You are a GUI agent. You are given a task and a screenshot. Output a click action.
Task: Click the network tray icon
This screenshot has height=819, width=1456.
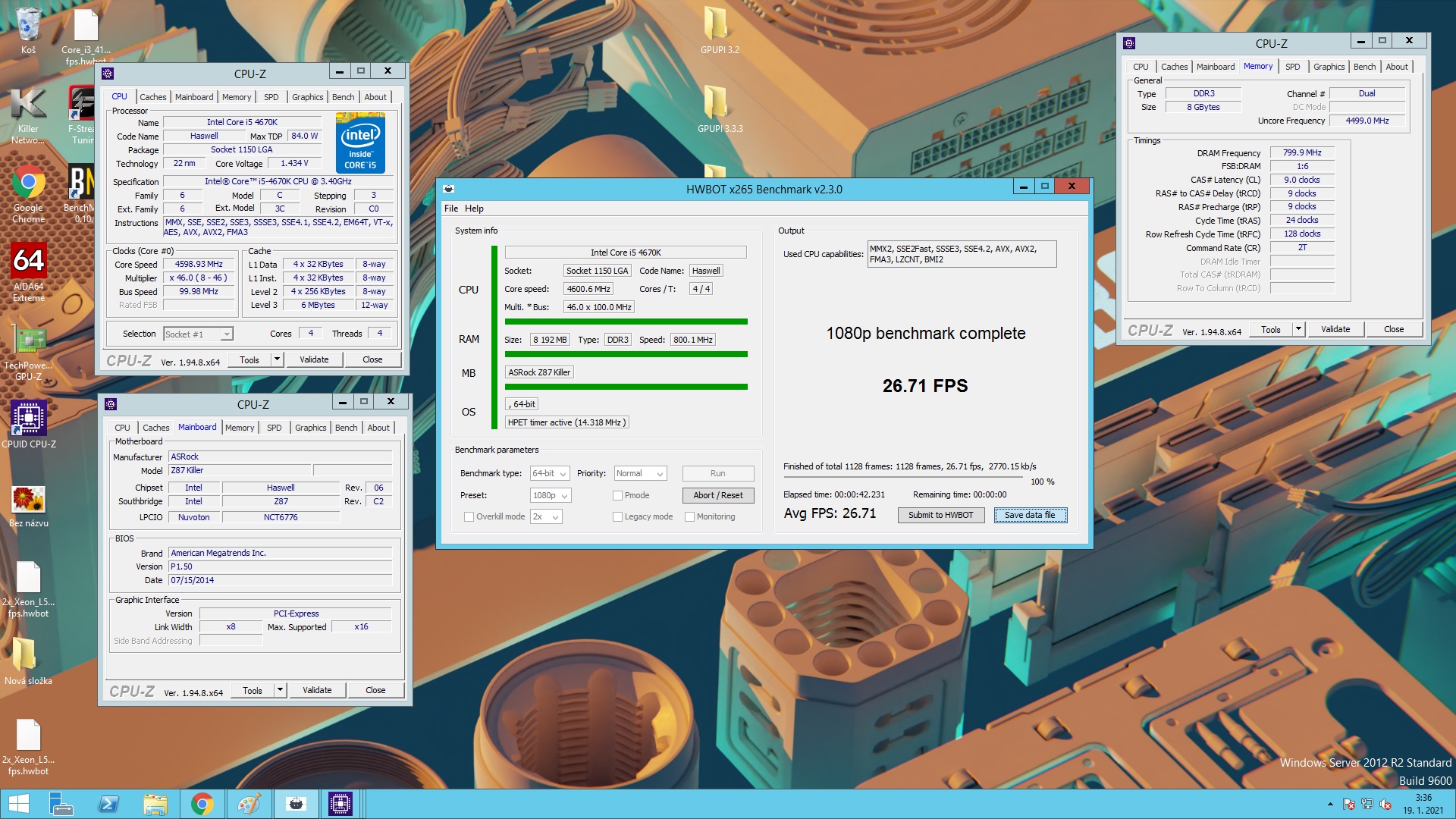pyautogui.click(x=1367, y=805)
